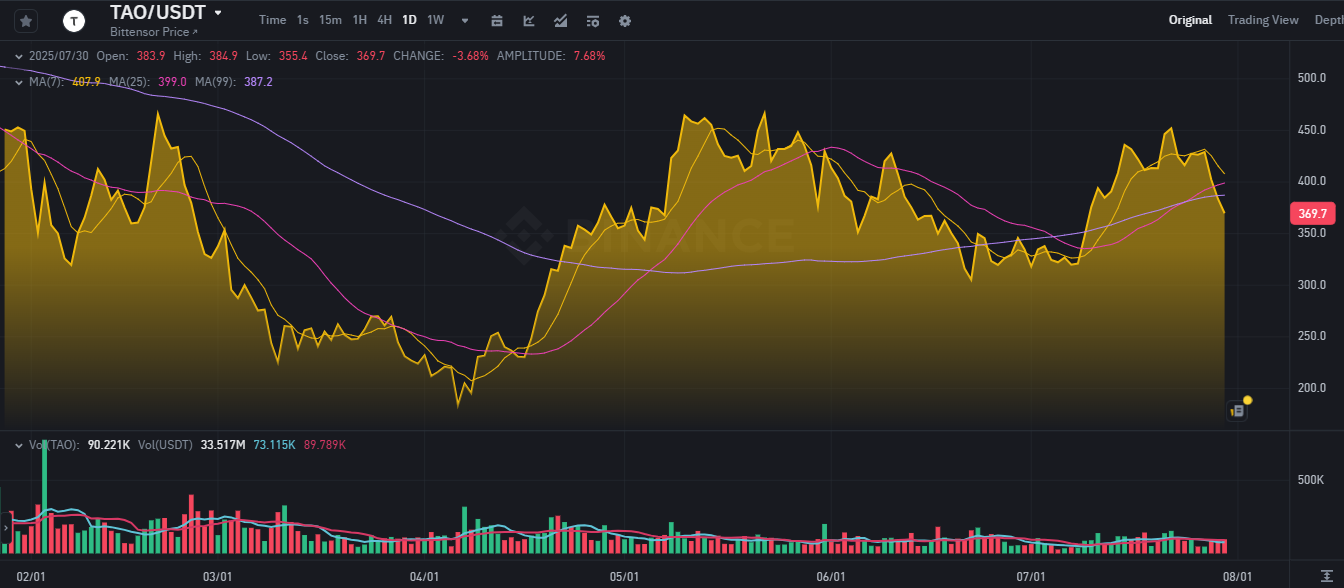Switch to the Trading View chart
Viewport: 1344px width, 588px height.
coord(1263,20)
